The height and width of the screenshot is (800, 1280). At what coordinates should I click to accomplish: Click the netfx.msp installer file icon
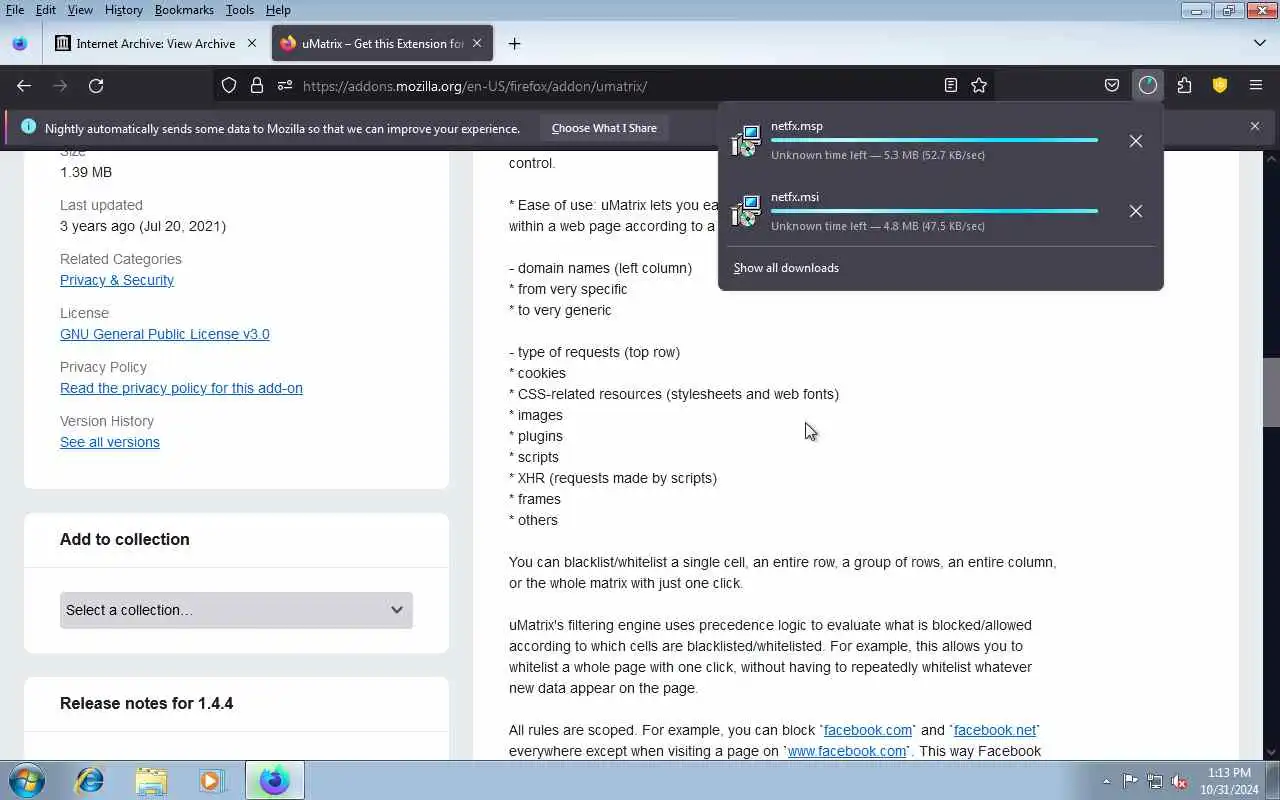point(746,141)
